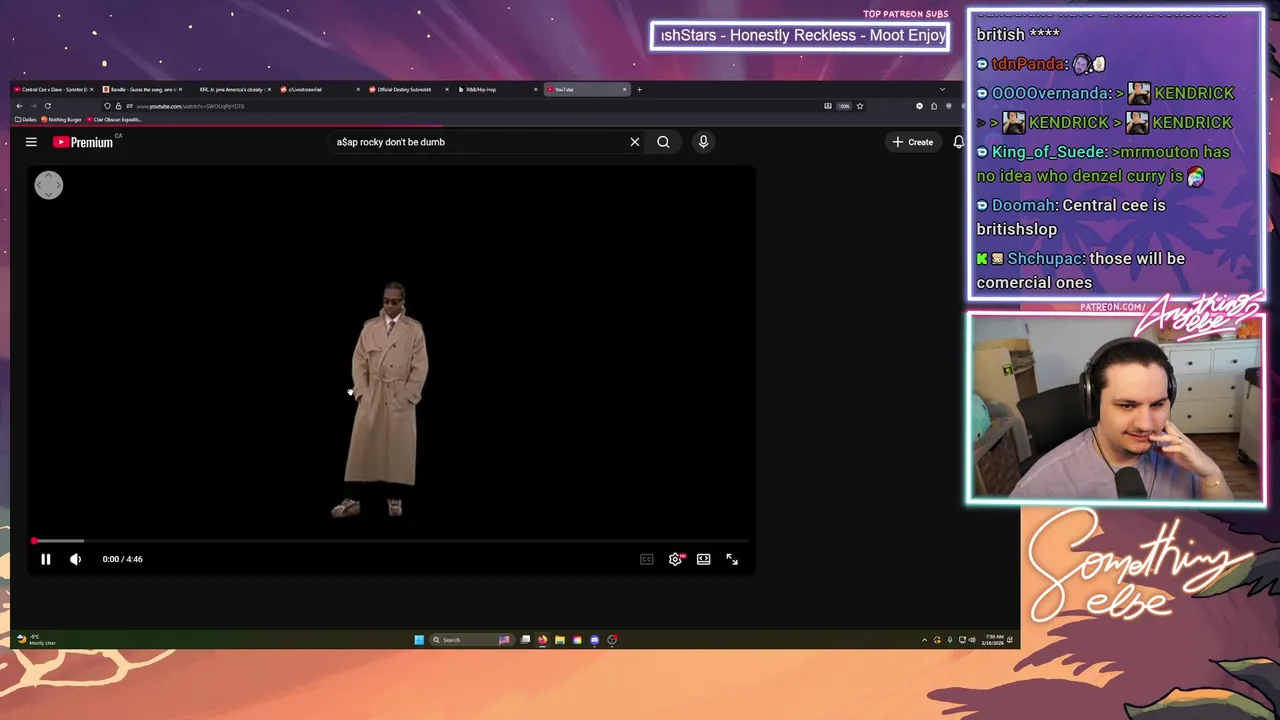Click the picture-in-picture address bar icon
Image resolution: width=1280 pixels, height=720 pixels.
coord(827,106)
